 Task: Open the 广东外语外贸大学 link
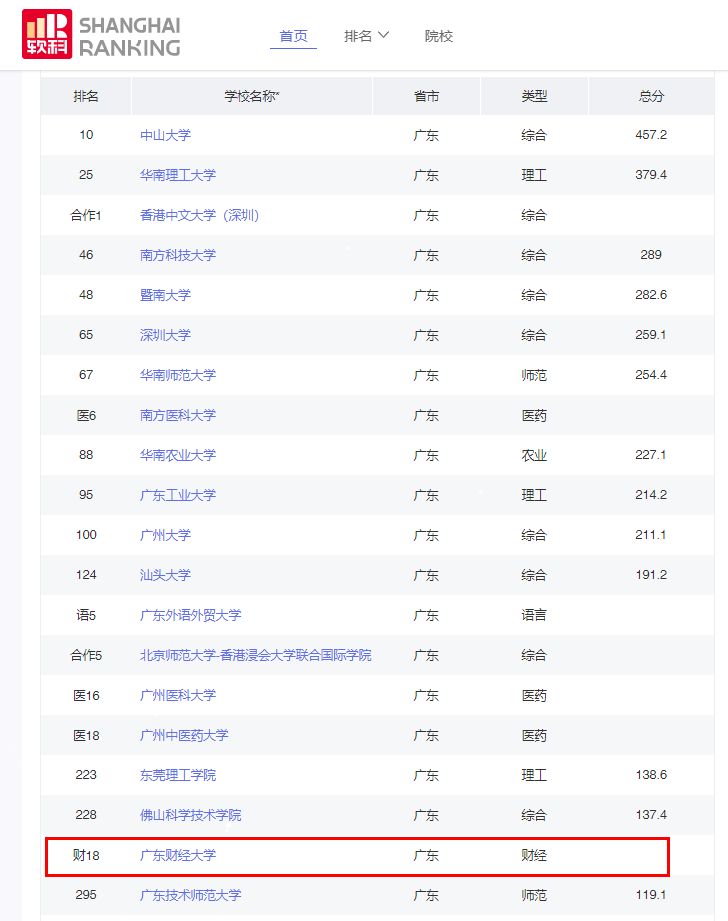190,615
